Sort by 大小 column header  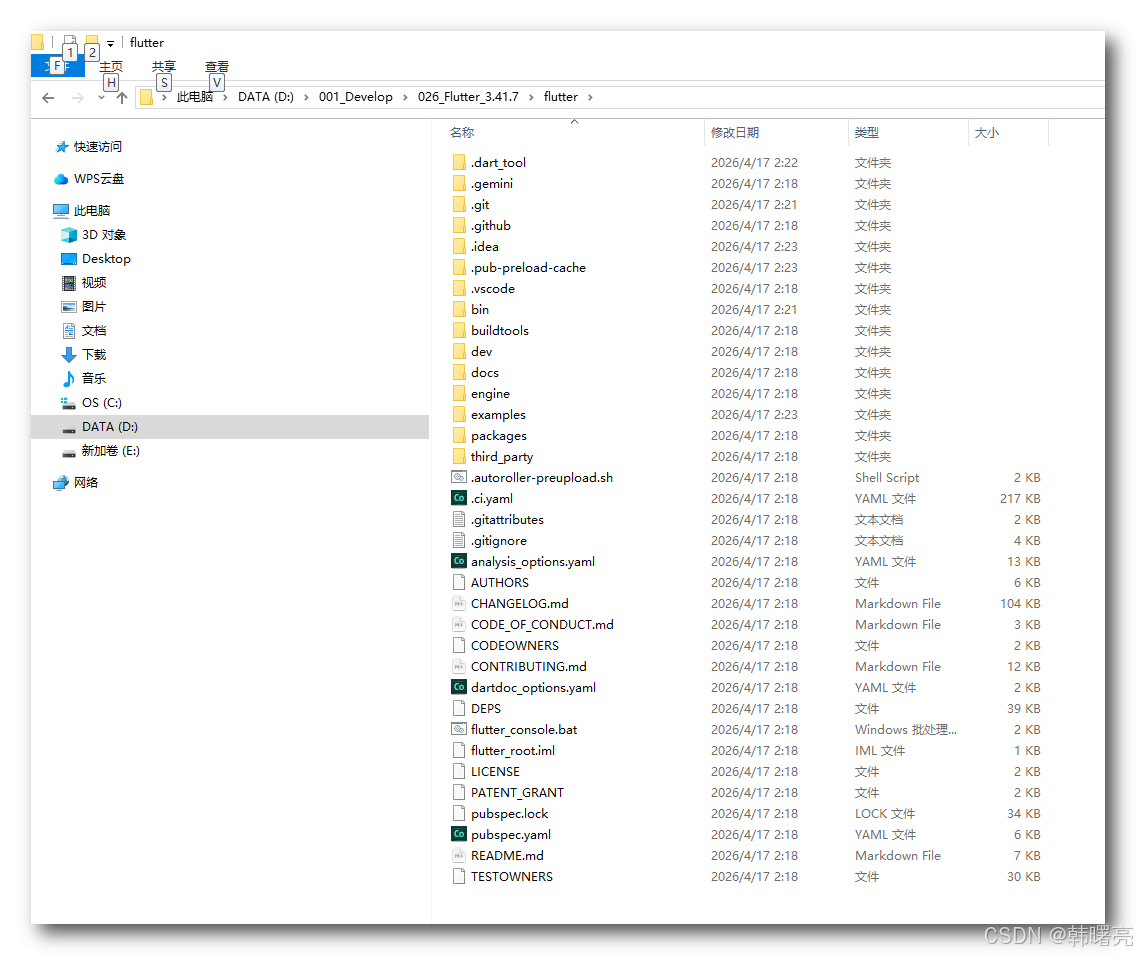tap(986, 133)
